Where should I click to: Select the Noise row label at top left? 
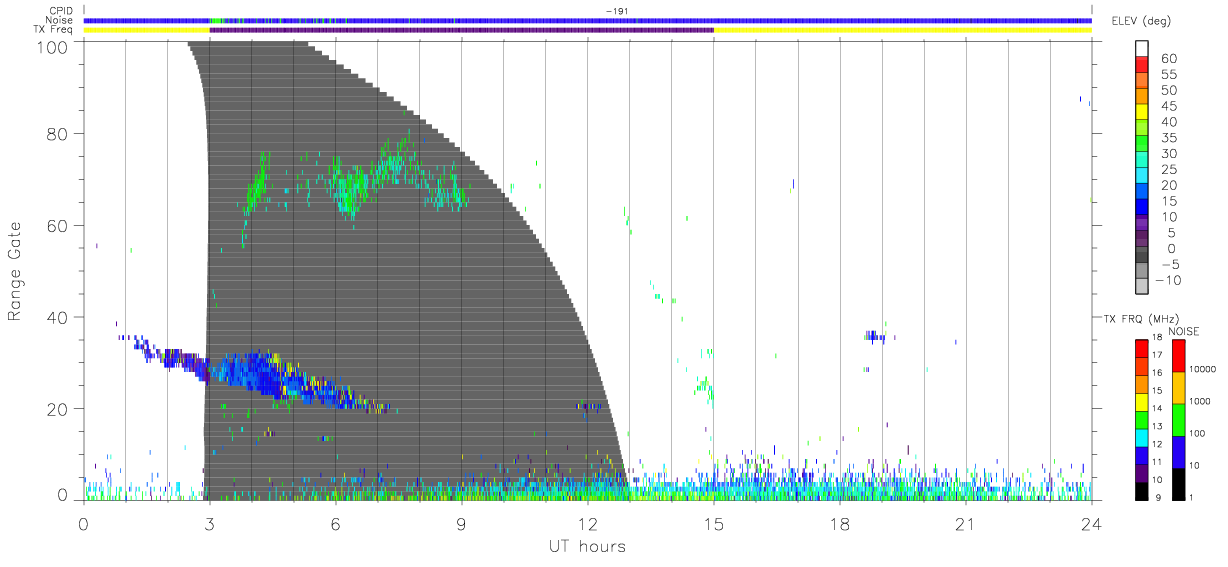click(x=58, y=20)
